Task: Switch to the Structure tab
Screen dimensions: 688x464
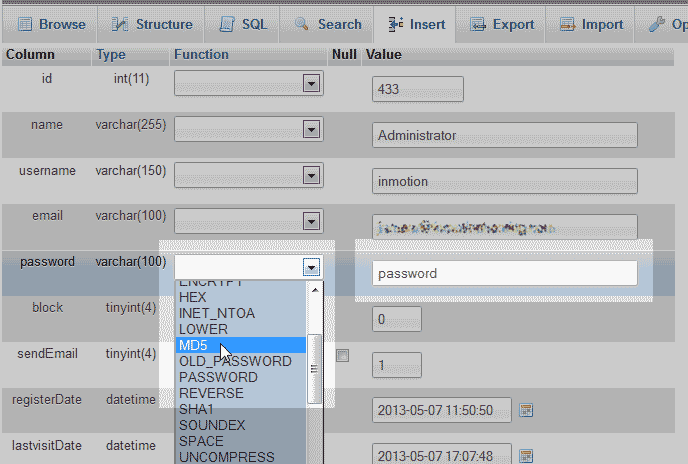Action: coord(152,24)
